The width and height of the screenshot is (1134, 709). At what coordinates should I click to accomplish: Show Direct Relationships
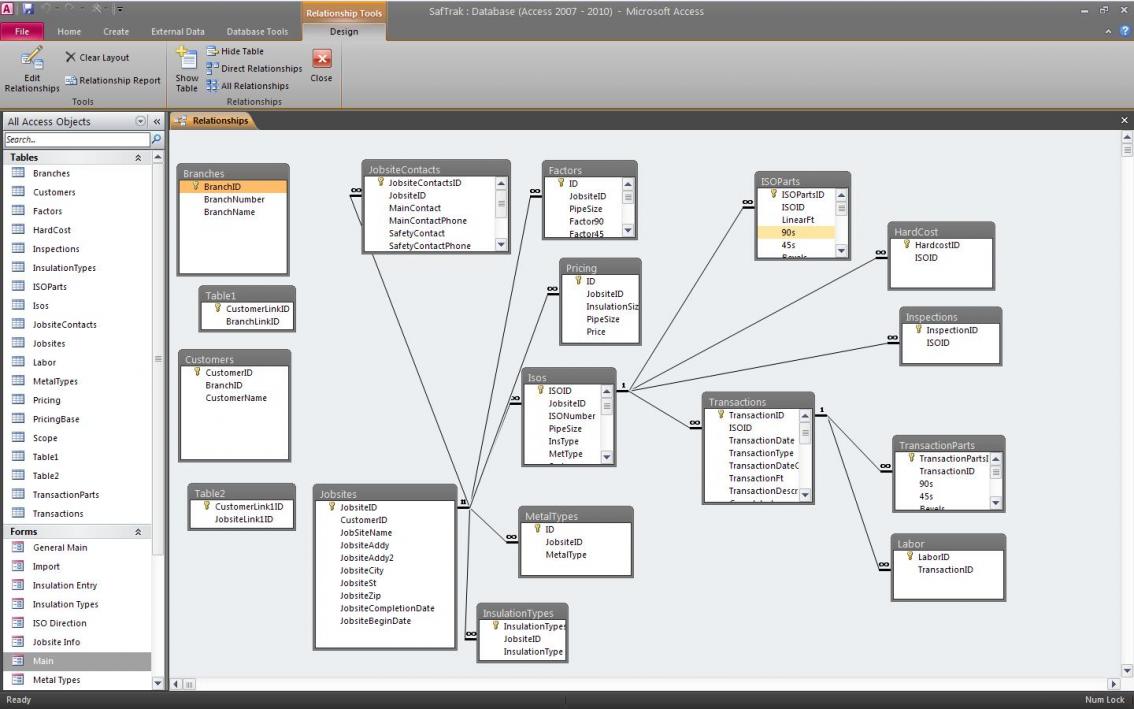254,69
